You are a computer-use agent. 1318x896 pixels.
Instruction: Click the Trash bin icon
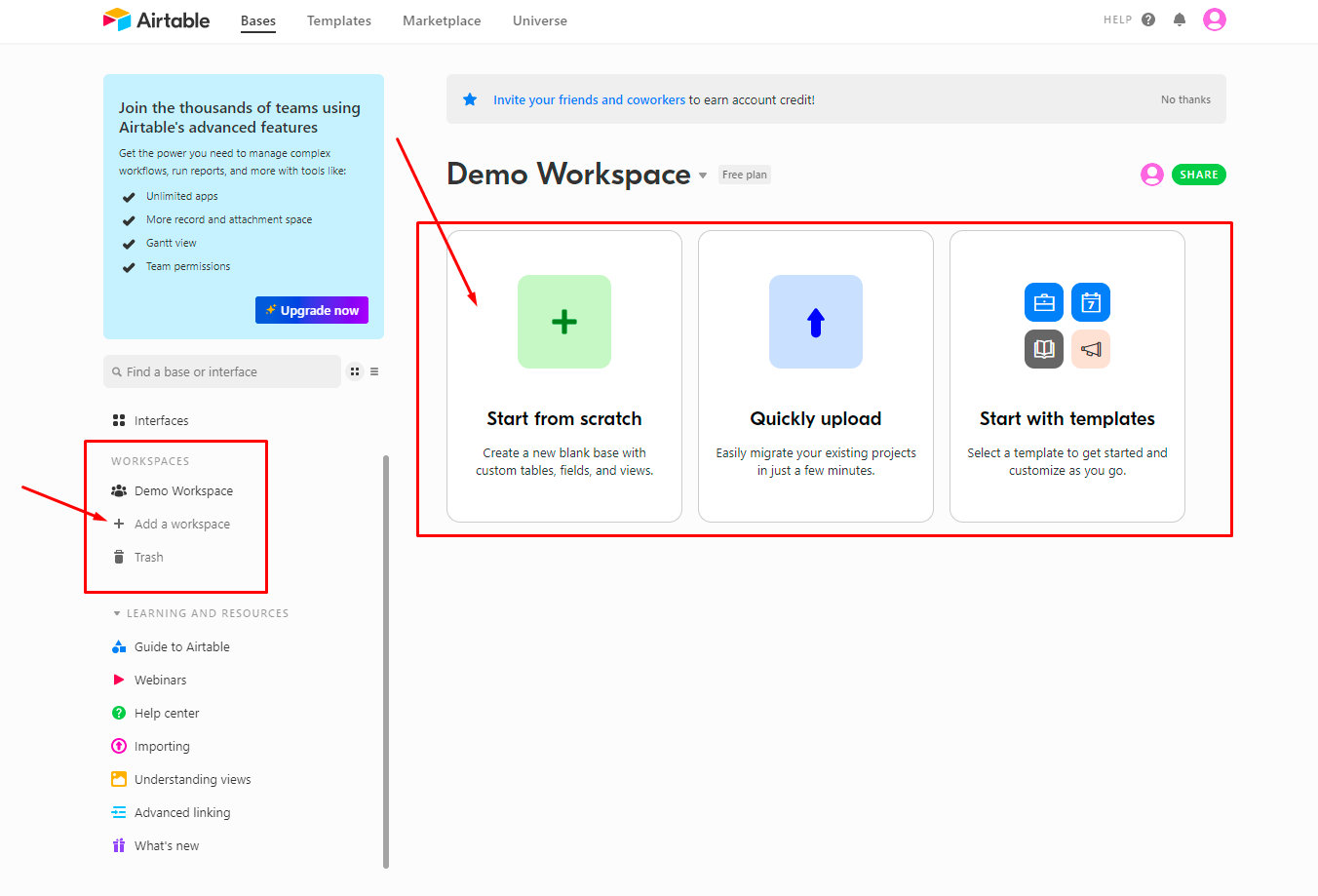coord(119,557)
